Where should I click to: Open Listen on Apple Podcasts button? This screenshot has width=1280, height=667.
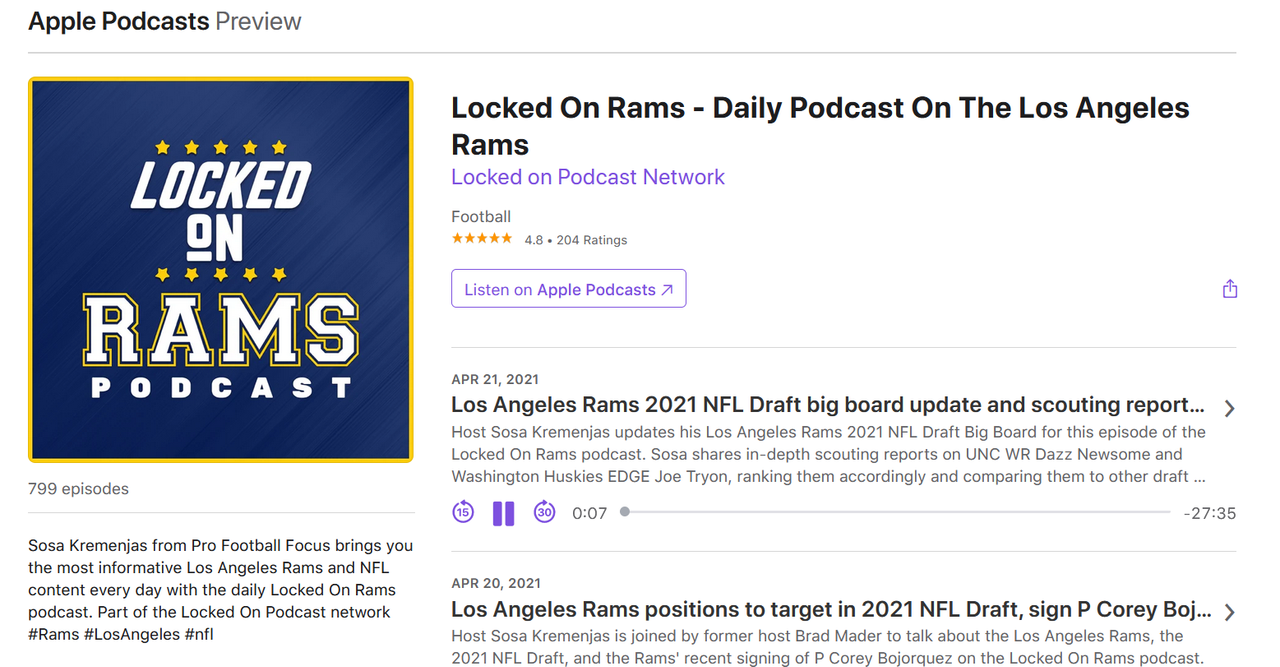568,289
